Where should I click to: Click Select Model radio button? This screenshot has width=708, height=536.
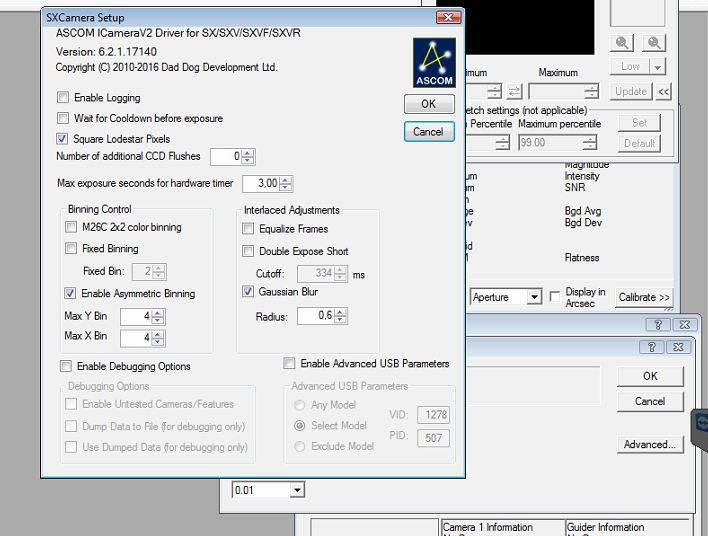click(x=299, y=425)
